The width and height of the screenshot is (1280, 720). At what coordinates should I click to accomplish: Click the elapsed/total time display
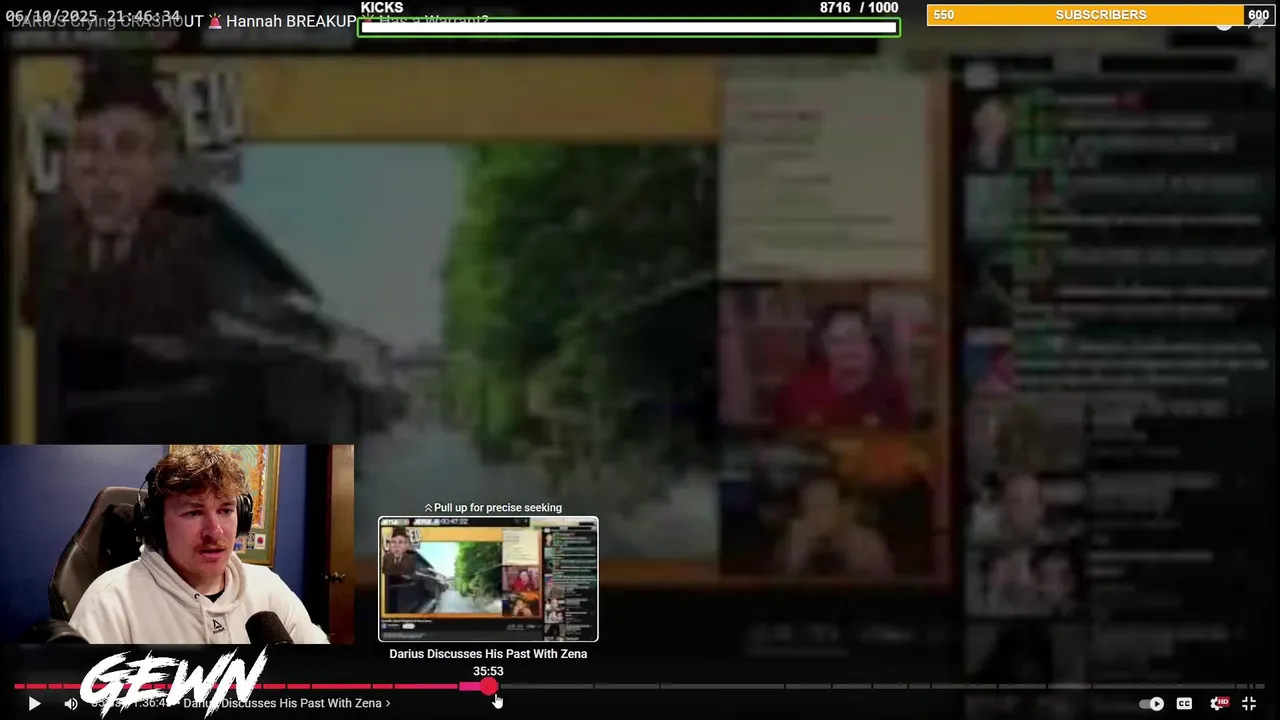[132, 703]
